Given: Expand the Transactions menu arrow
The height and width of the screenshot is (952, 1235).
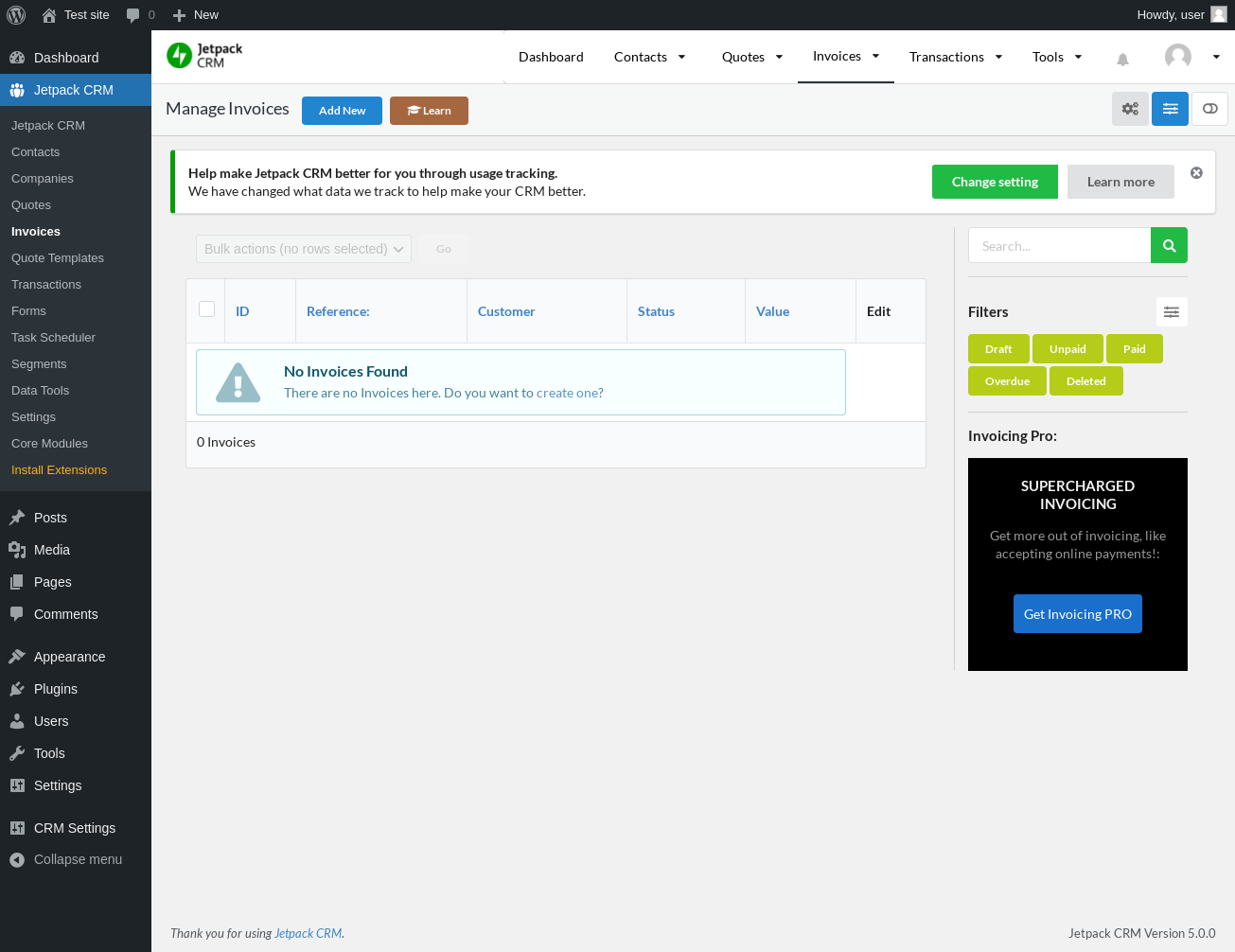Looking at the screenshot, I should (x=998, y=57).
